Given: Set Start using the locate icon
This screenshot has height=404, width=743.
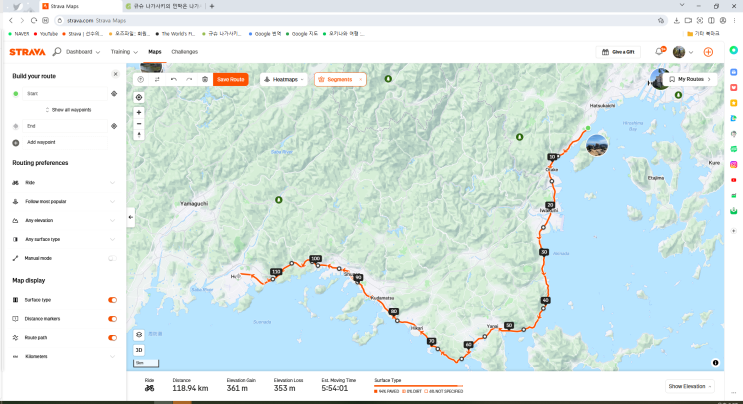Looking at the screenshot, I should [114, 94].
